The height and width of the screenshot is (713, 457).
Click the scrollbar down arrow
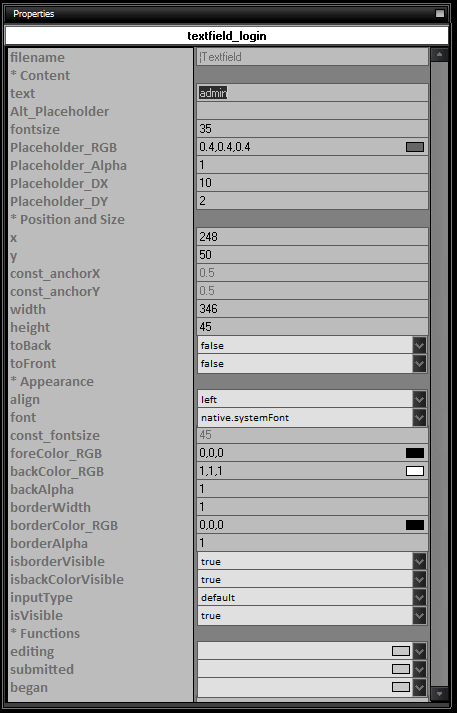(x=439, y=694)
